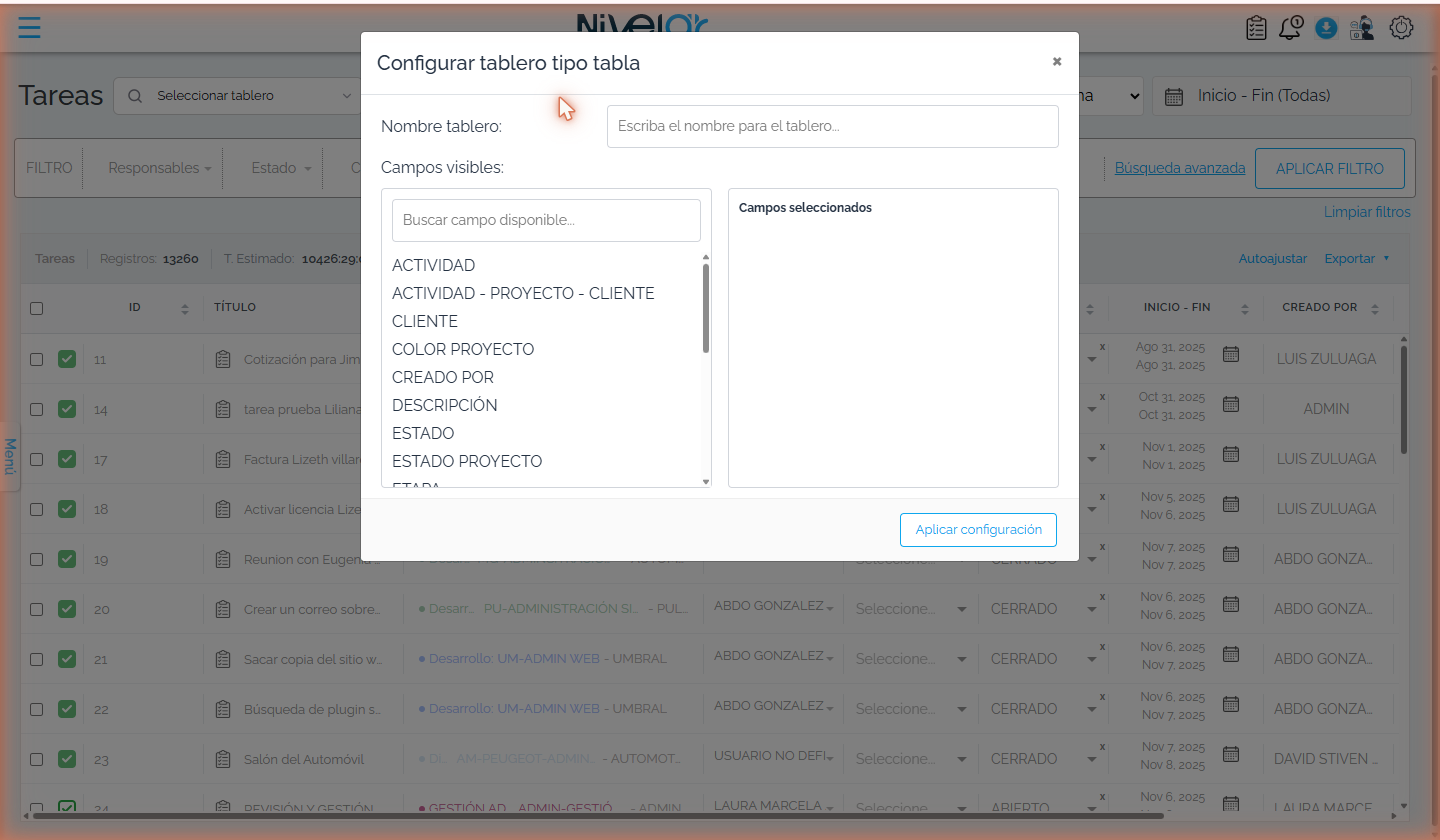Sort by INICIO - FIN column arrows
The width and height of the screenshot is (1440, 840).
[x=1245, y=309]
